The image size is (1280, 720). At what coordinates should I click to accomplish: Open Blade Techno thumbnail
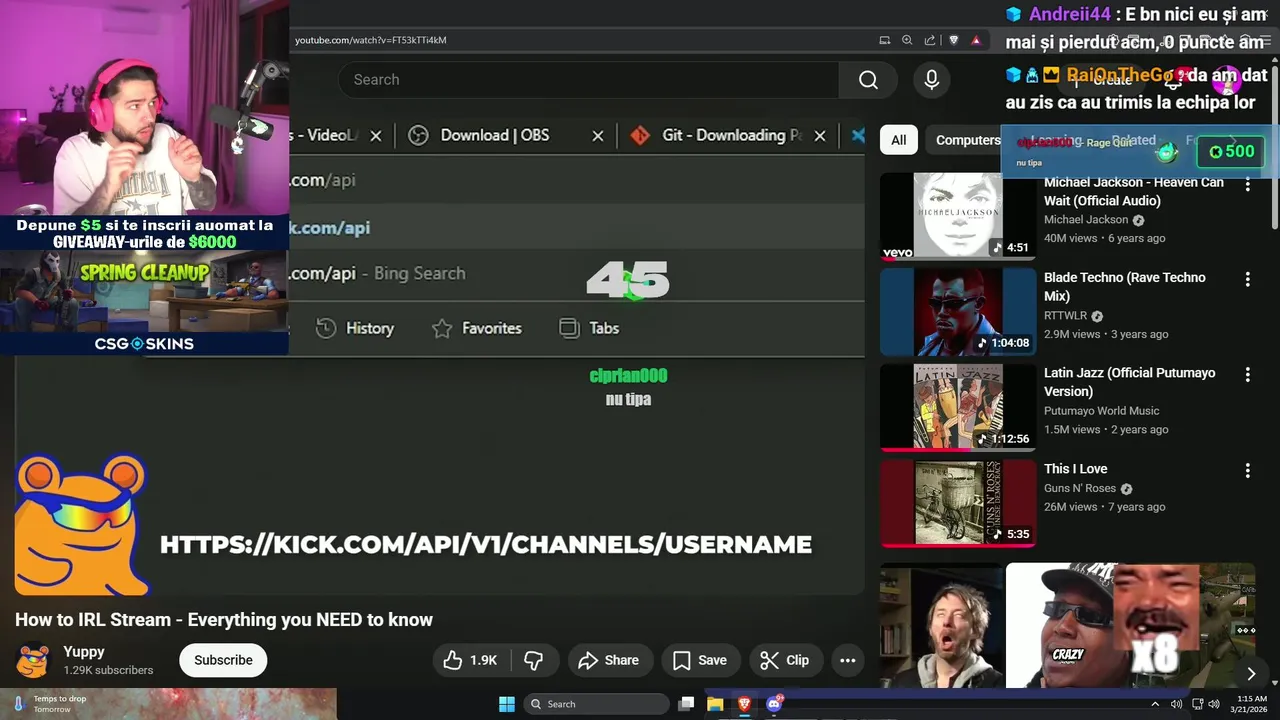click(x=958, y=312)
